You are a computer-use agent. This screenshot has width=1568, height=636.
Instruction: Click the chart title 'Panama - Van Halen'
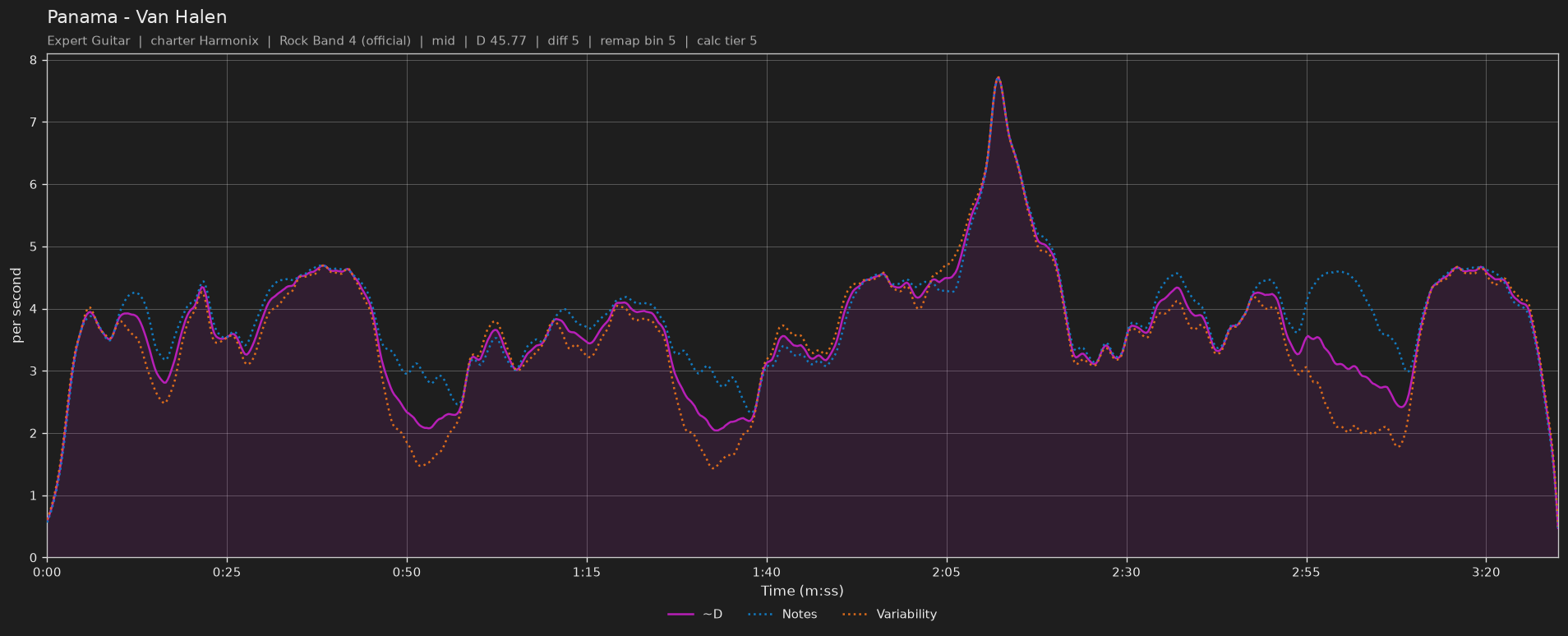tap(136, 16)
